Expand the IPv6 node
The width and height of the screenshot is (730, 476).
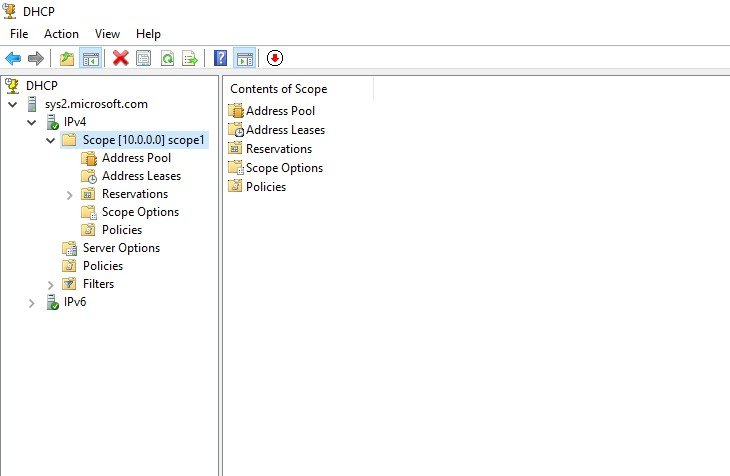[x=31, y=303]
